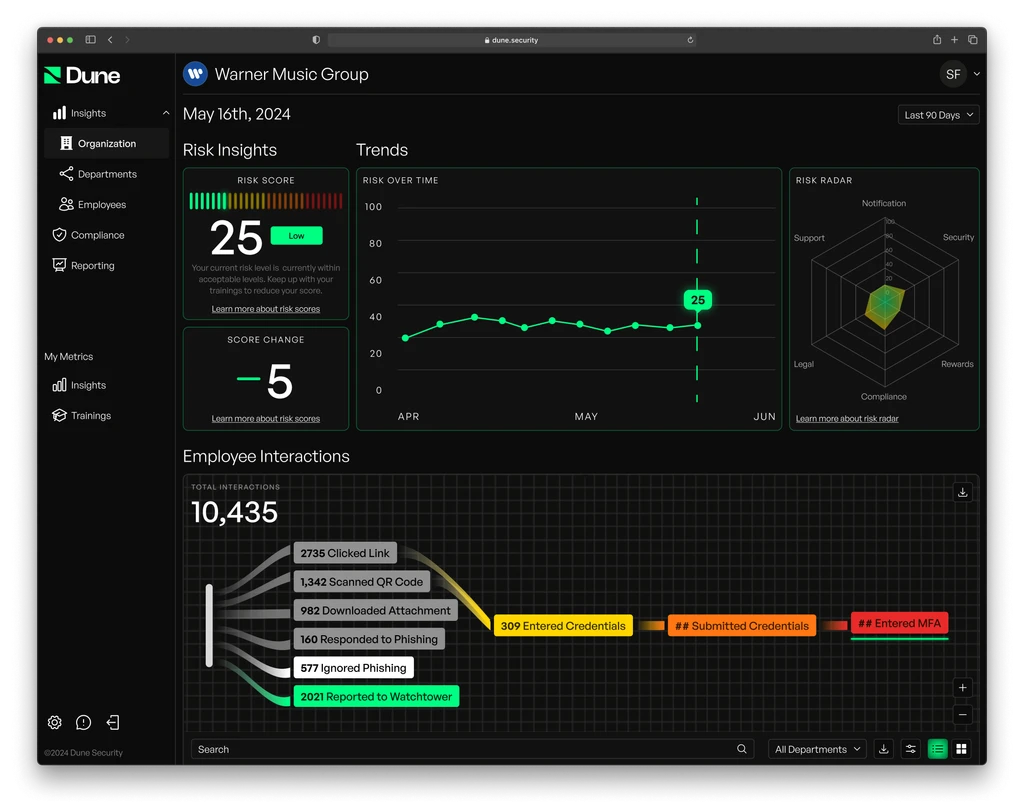Open settings gear in sidebar
Image resolution: width=1024 pixels, height=812 pixels.
(55, 722)
